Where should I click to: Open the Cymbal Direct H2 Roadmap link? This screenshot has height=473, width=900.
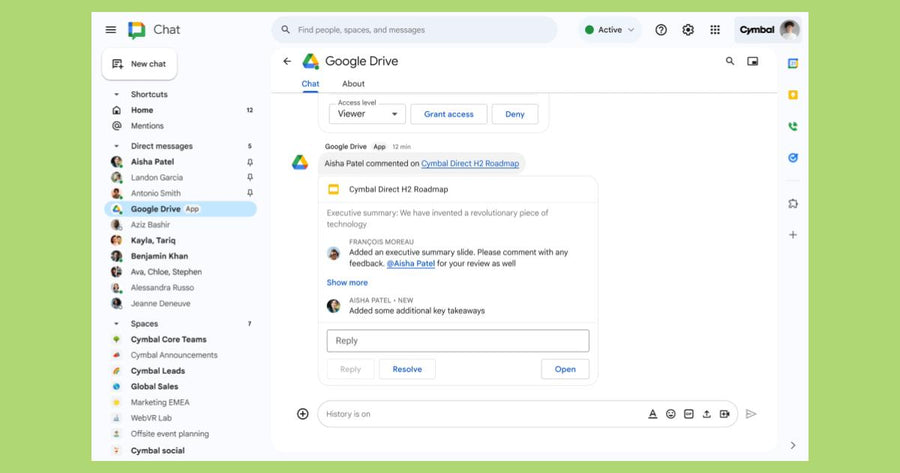470,164
